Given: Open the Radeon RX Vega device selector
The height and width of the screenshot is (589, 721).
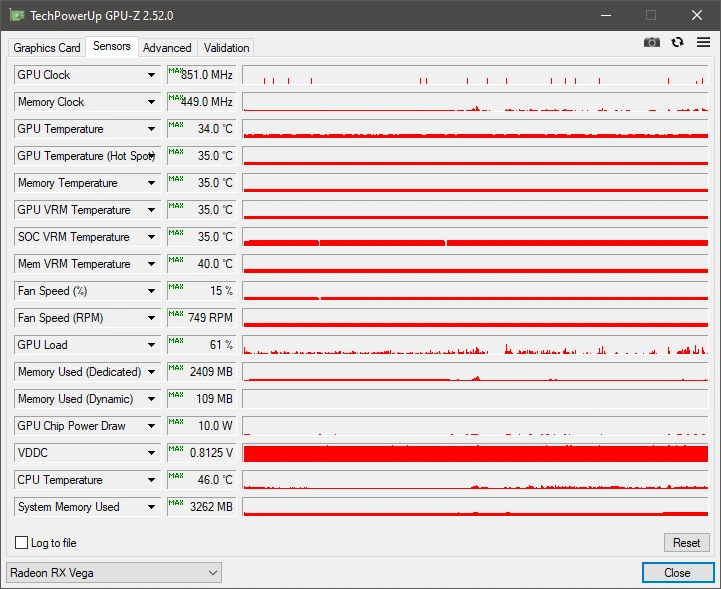Looking at the screenshot, I should tap(114, 573).
